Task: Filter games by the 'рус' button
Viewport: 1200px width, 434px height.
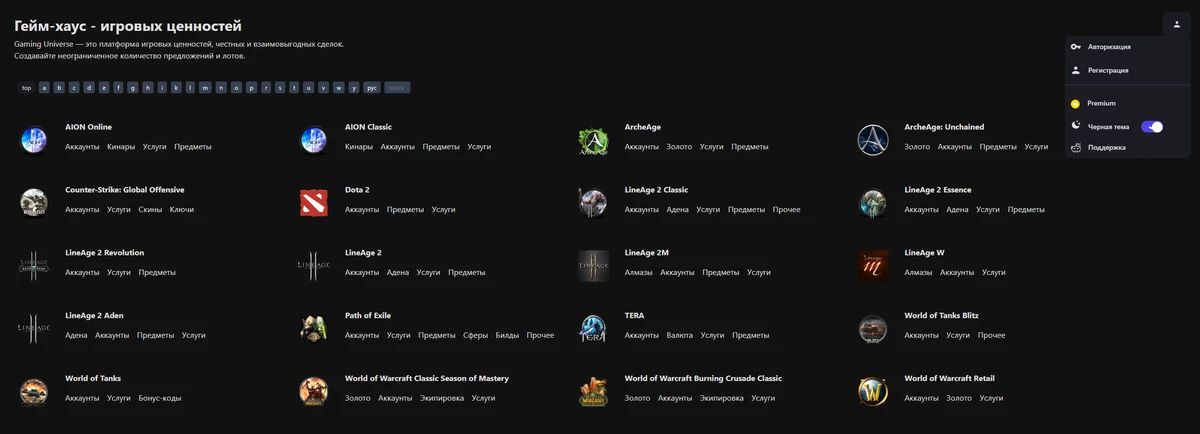Action: pyautogui.click(x=371, y=88)
